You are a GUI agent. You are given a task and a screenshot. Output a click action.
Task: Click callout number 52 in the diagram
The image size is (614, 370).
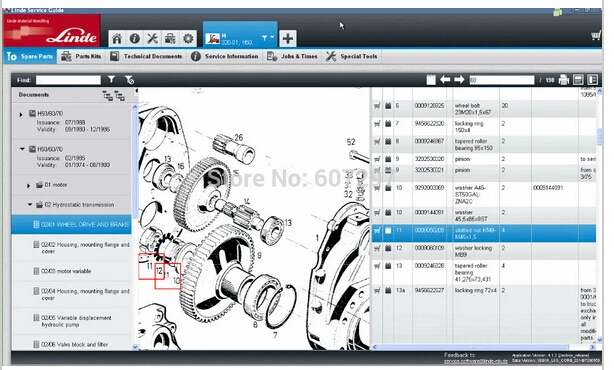(x=351, y=142)
